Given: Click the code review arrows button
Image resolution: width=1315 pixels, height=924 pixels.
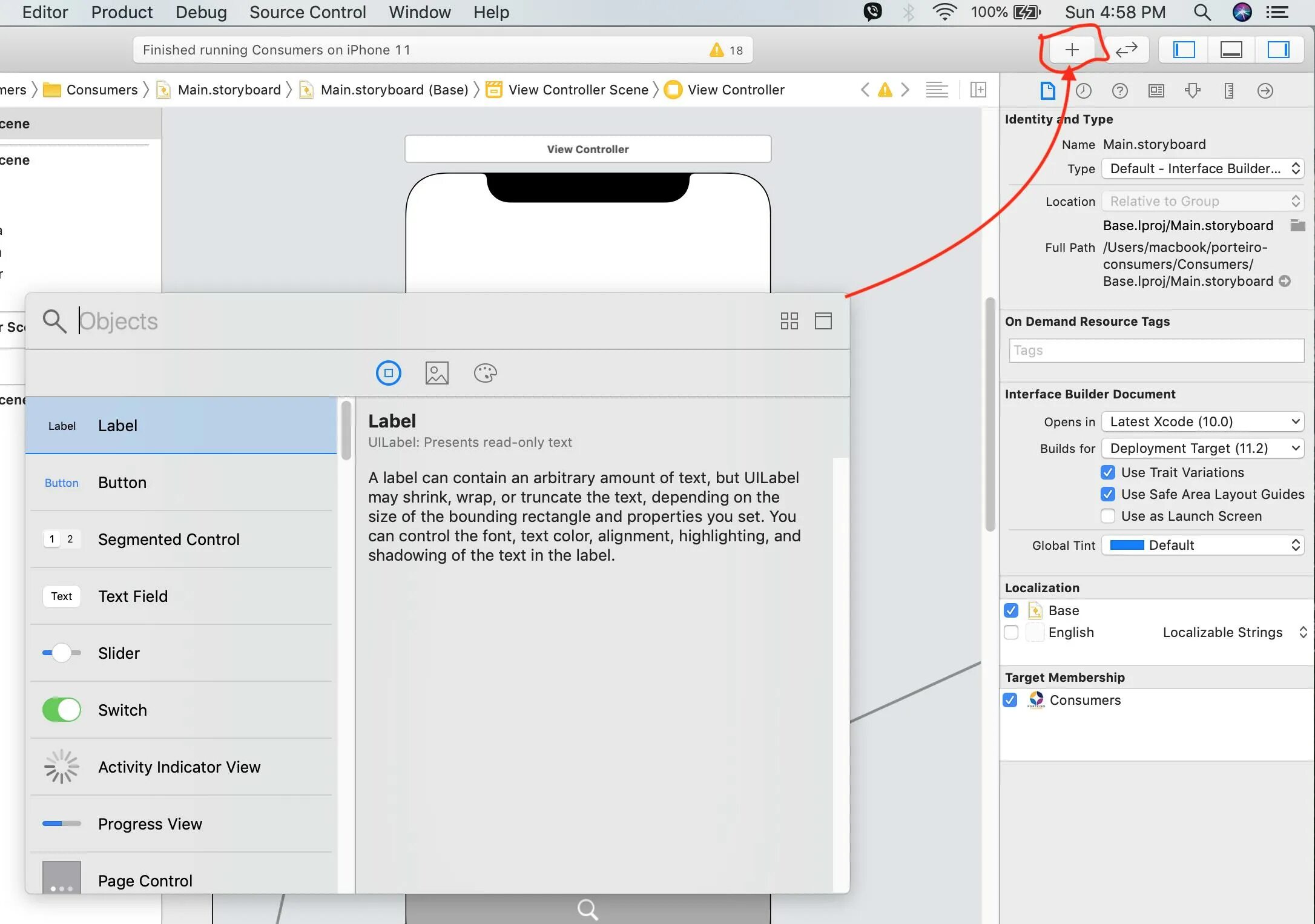Looking at the screenshot, I should coord(1126,50).
